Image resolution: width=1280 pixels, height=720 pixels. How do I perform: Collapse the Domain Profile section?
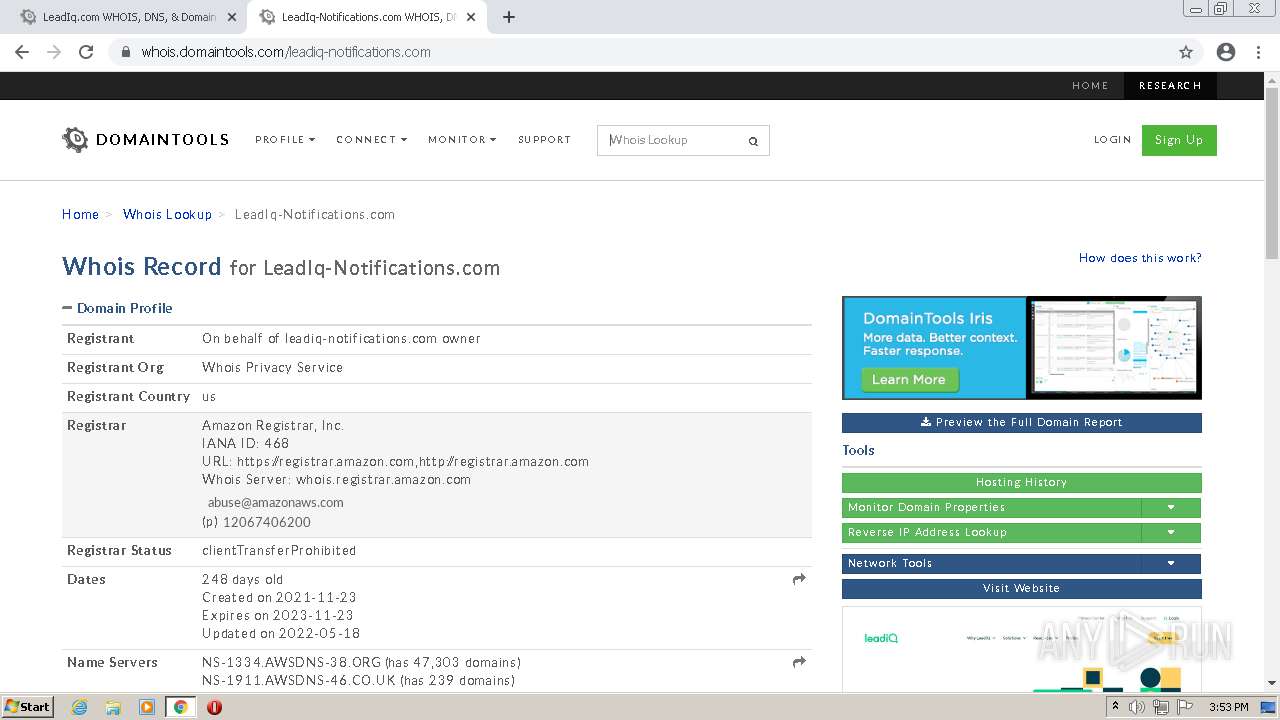(67, 308)
